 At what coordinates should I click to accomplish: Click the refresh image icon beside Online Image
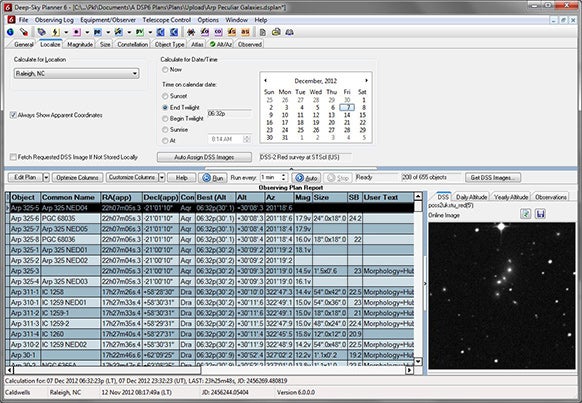tap(526, 214)
